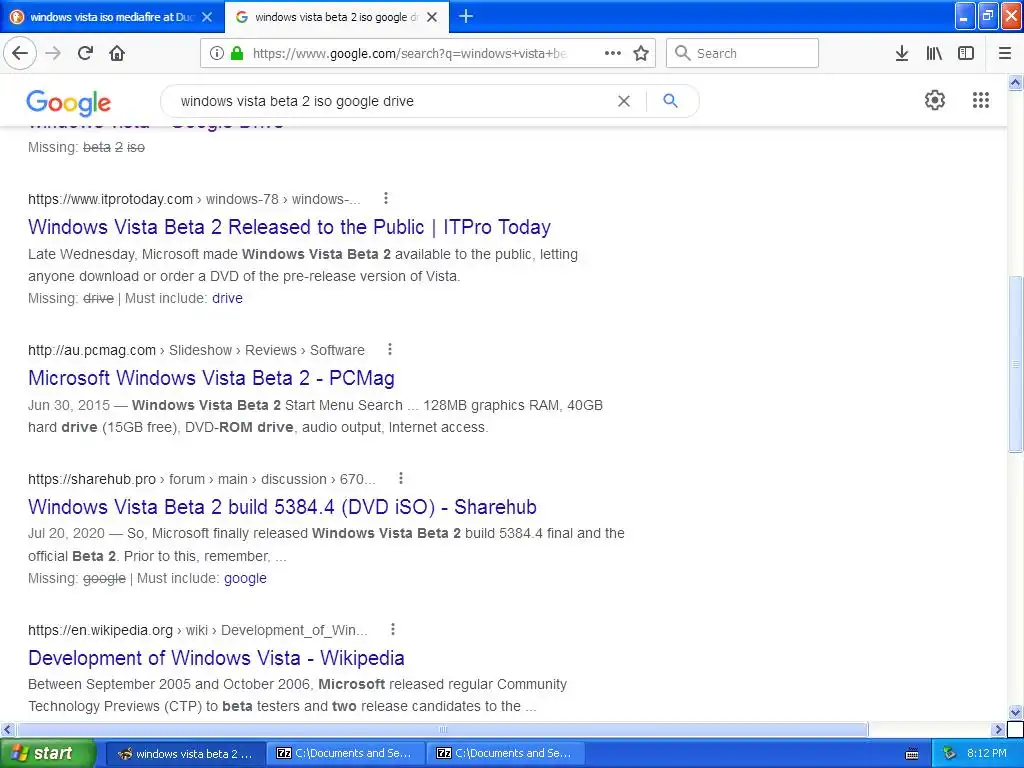Open Google quick settings gear

tap(935, 100)
